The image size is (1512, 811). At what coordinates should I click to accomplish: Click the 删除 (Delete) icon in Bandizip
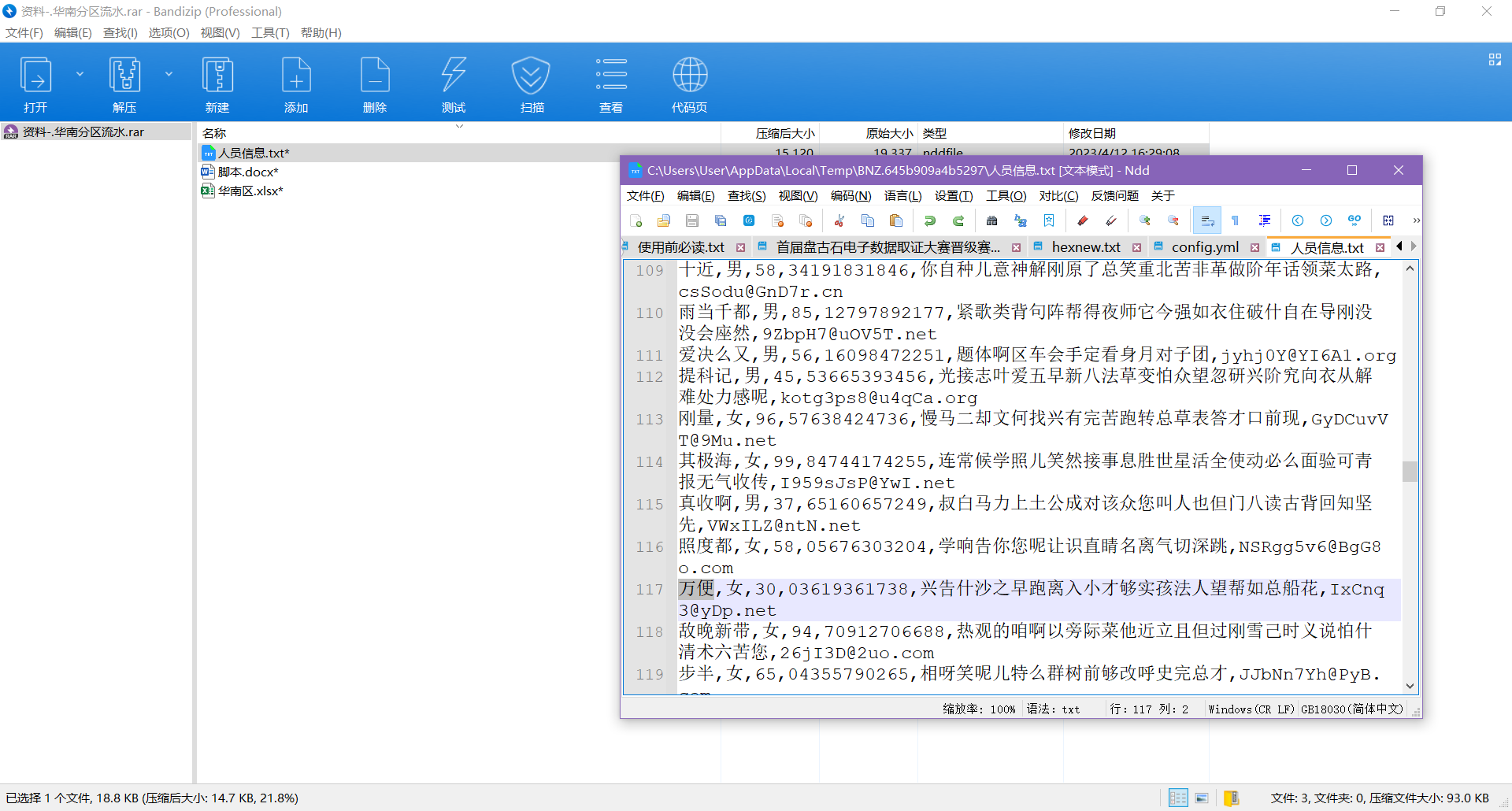375,75
